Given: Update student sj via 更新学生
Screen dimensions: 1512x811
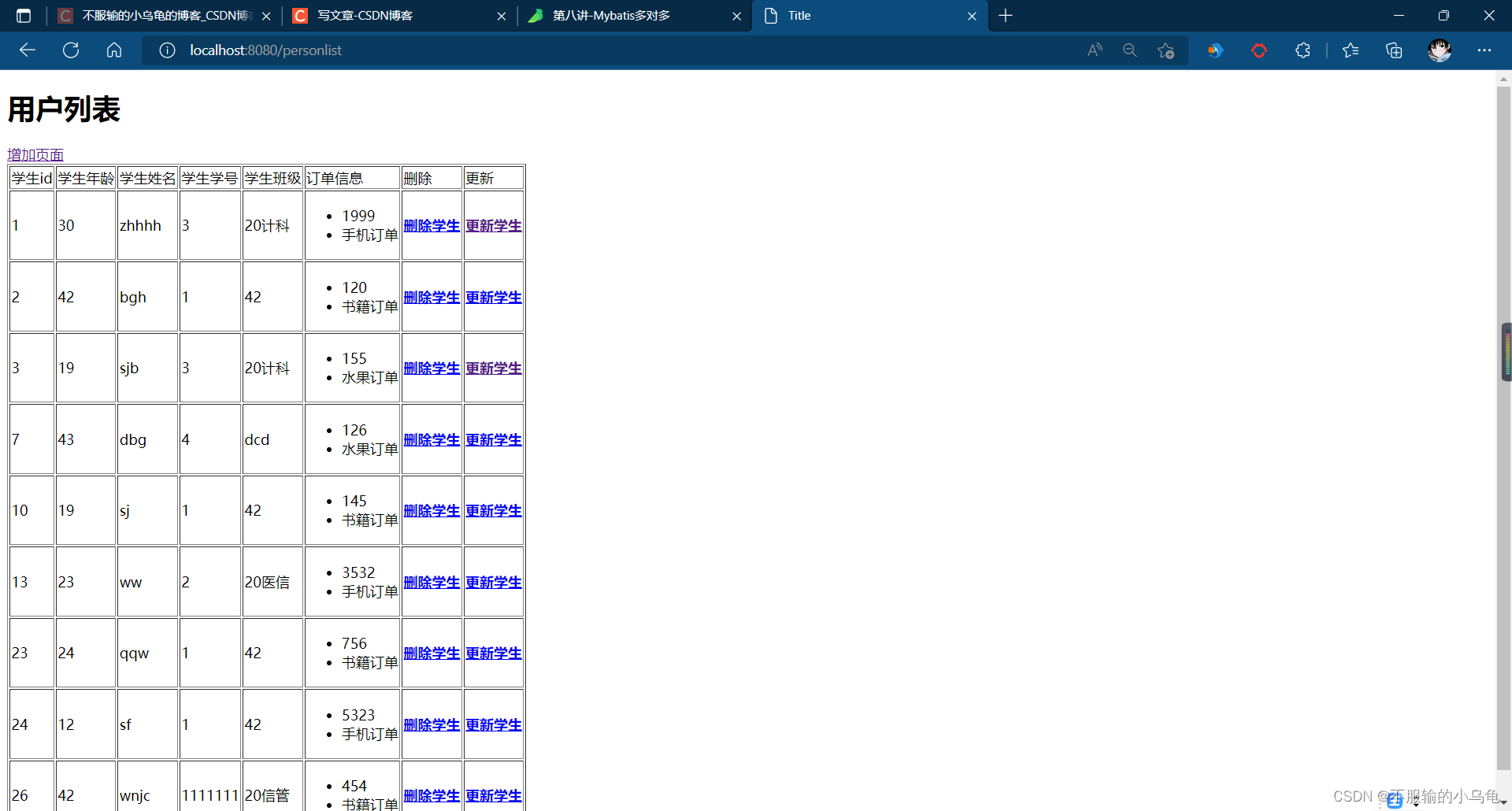Looking at the screenshot, I should point(494,511).
